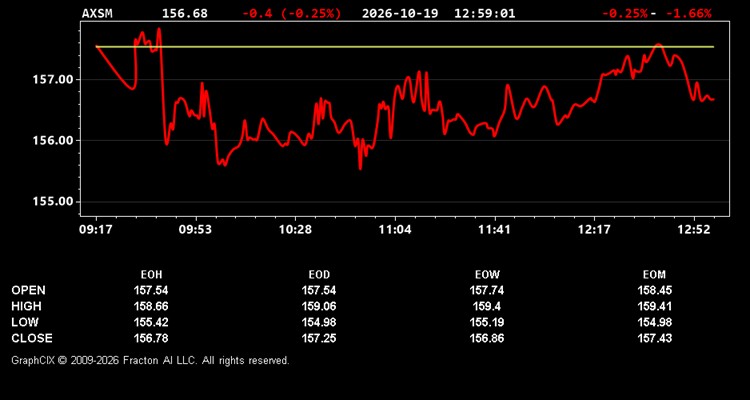Select EOW low value 155.19

(x=487, y=322)
